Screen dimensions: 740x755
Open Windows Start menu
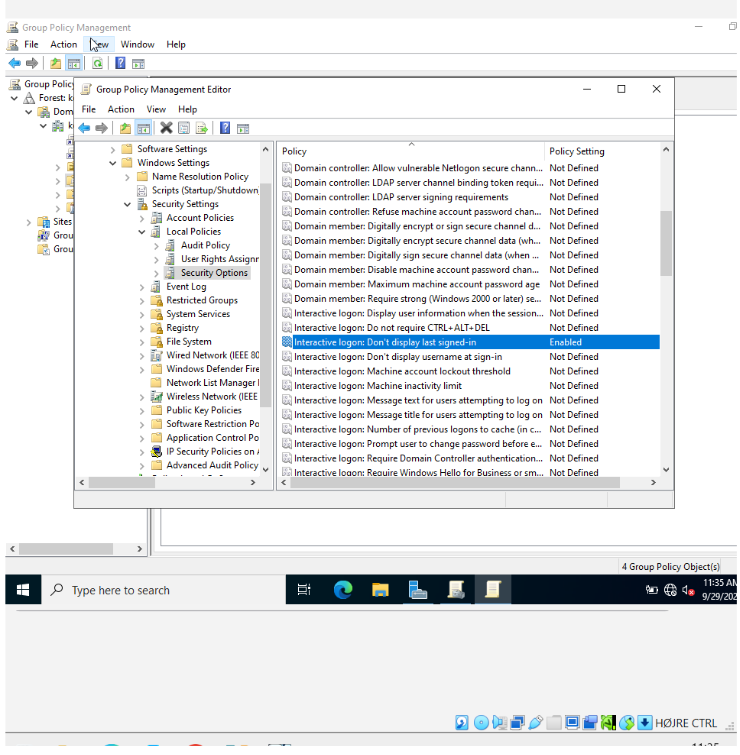click(23, 590)
